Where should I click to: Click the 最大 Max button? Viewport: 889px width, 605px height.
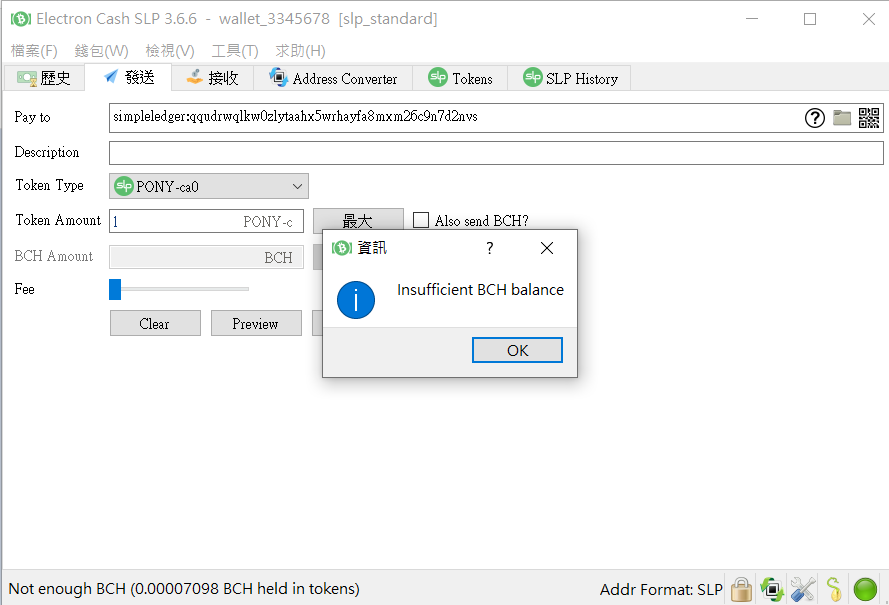click(358, 220)
